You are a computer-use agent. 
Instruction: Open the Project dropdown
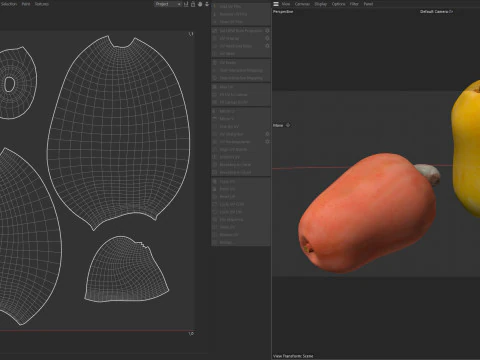pyautogui.click(x=168, y=4)
